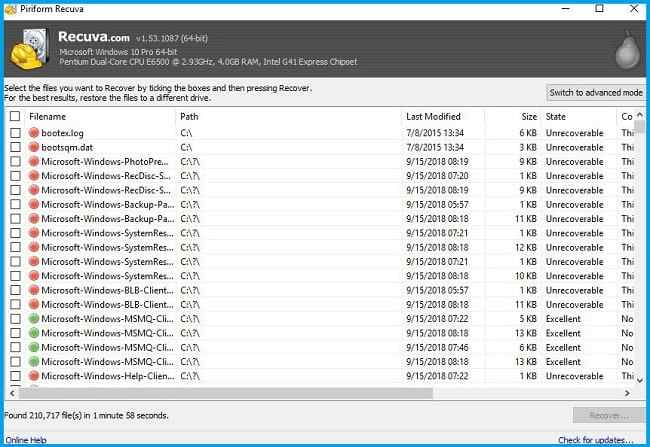The image size is (650, 447).
Task: Click the red status dot of Microsoft-Windows-PhotoPre file
Action: click(x=34, y=161)
